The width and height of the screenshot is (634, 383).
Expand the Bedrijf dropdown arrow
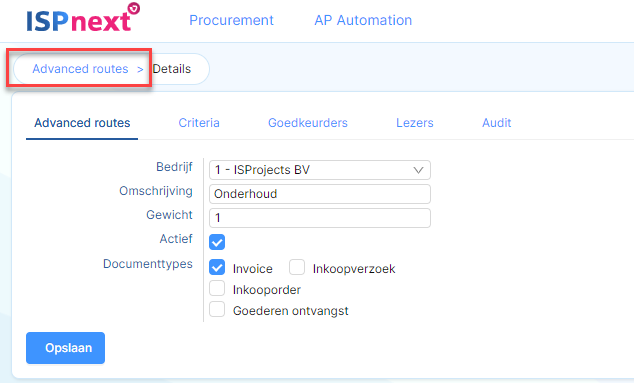pyautogui.click(x=418, y=170)
